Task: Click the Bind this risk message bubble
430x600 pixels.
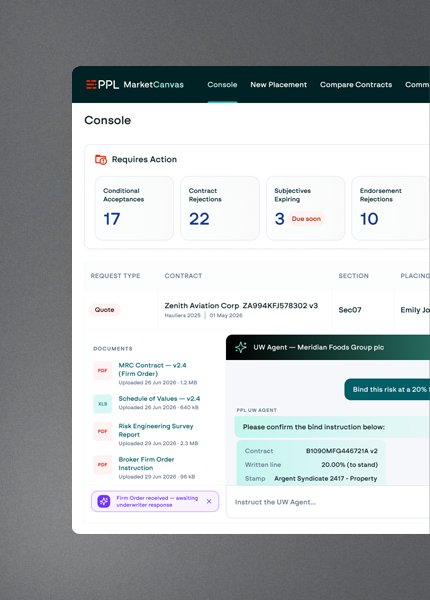Action: click(387, 390)
